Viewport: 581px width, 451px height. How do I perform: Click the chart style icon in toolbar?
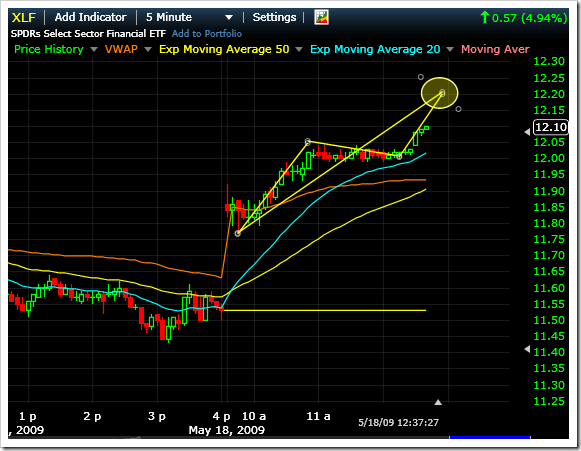point(321,17)
